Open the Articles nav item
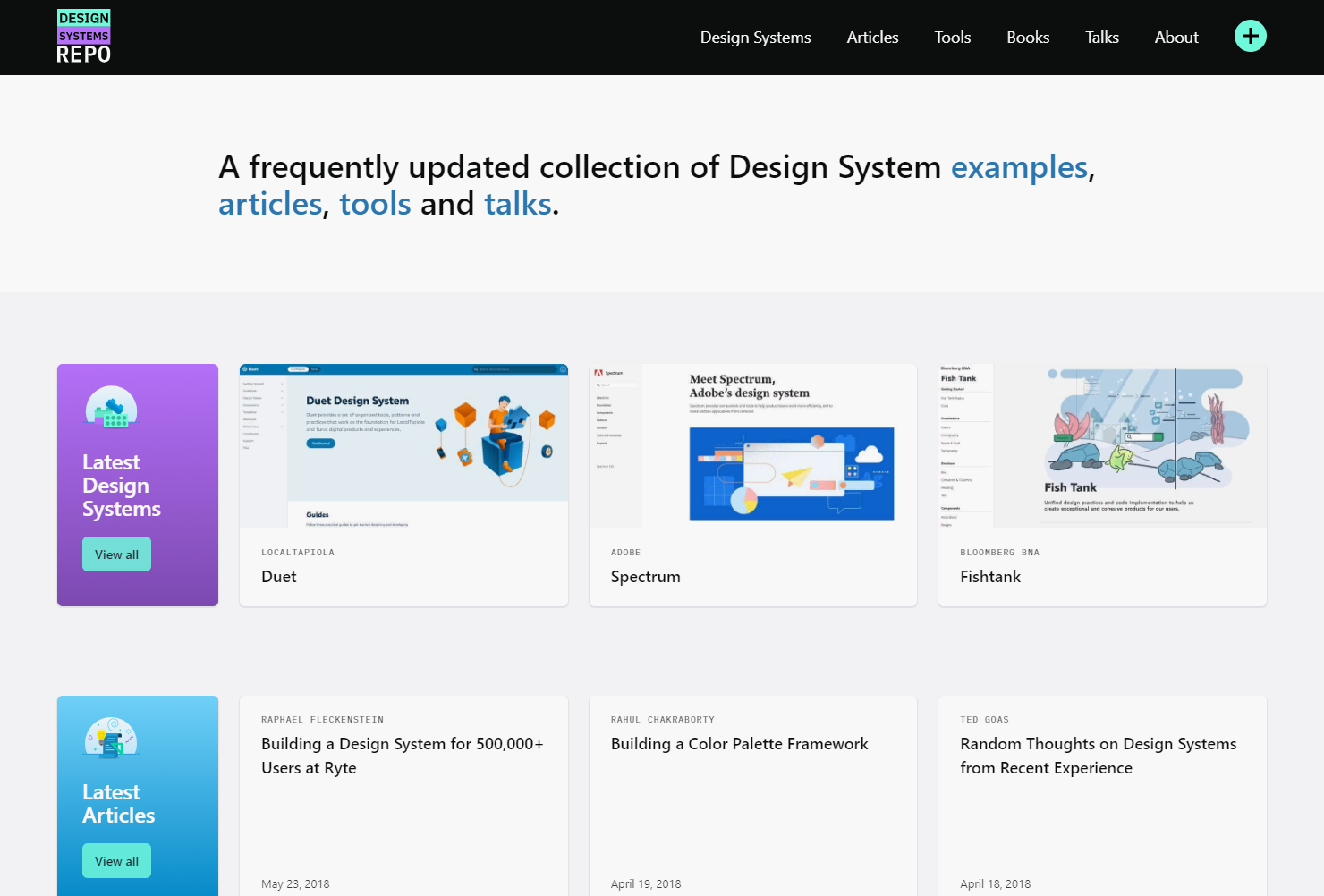 (872, 38)
